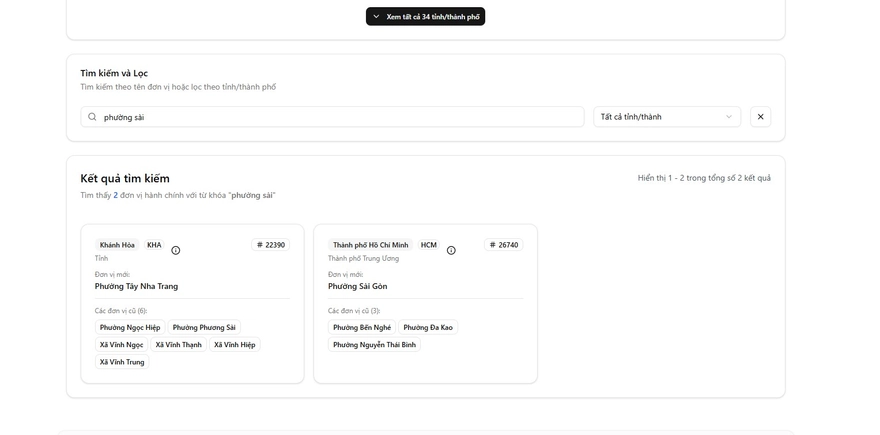Click the Phường Nguyễn Thái Bình chip
Image resolution: width=880 pixels, height=435 pixels.
[374, 345]
